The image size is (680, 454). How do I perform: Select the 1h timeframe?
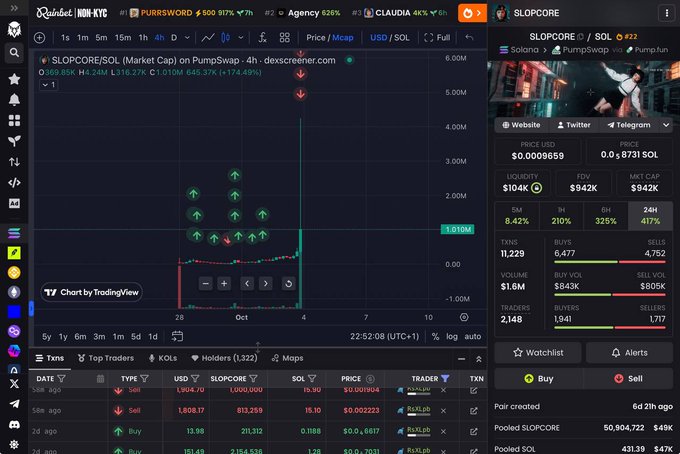(143, 38)
